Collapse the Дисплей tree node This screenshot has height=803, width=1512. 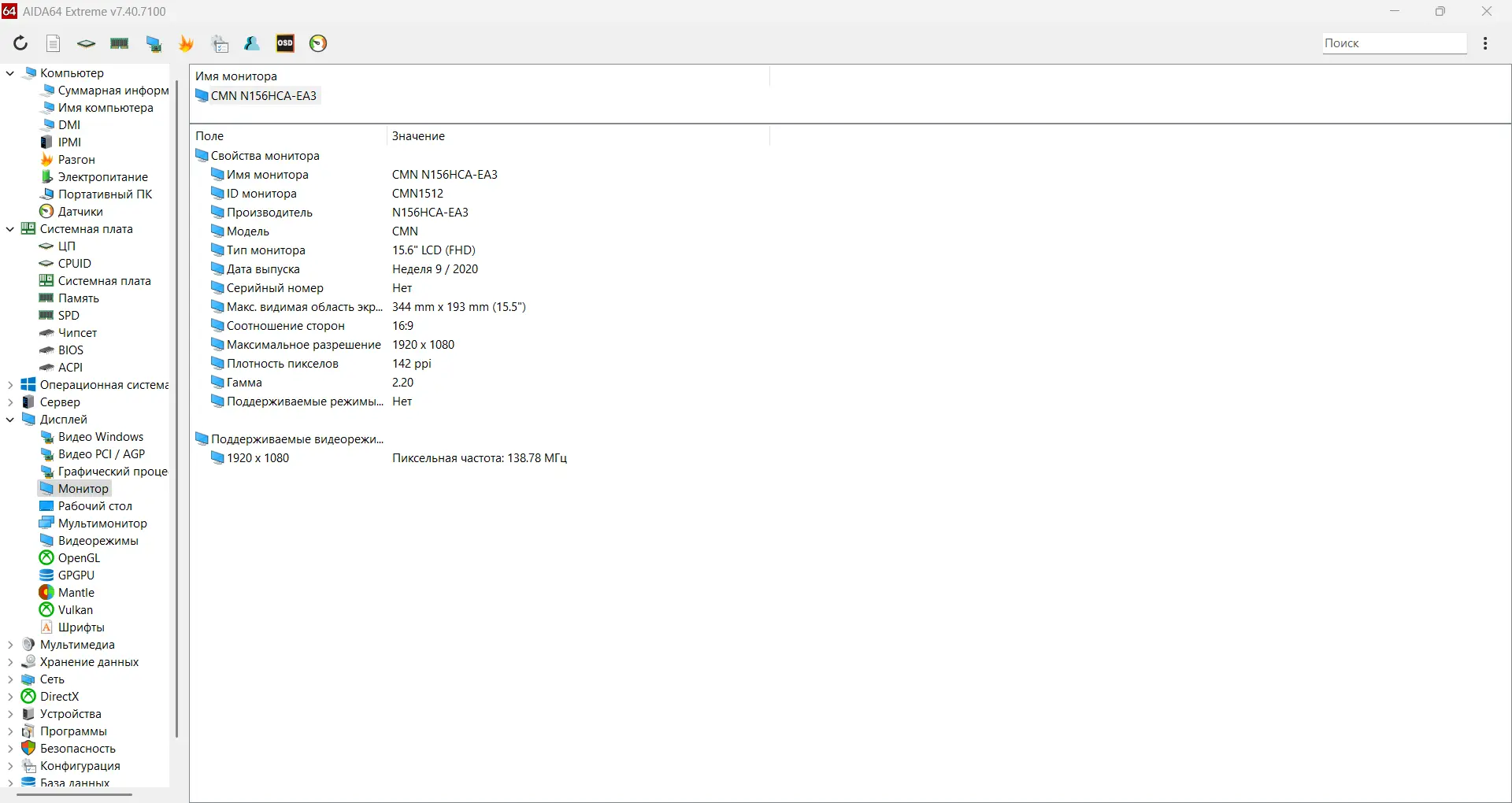click(x=10, y=420)
